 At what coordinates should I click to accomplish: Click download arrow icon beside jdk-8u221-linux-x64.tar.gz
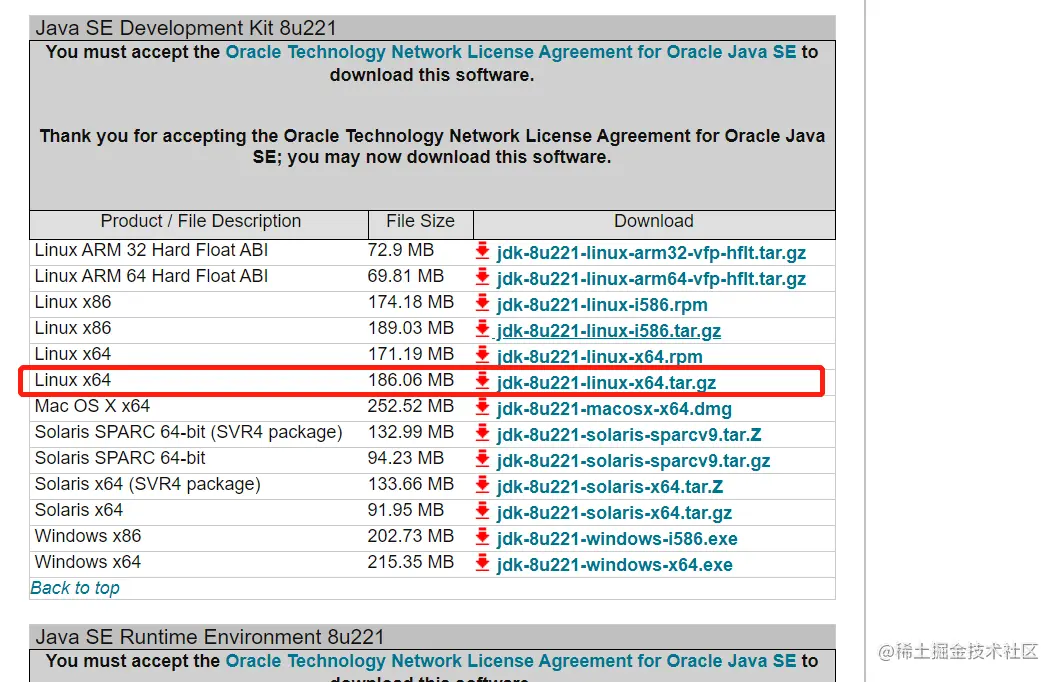click(482, 381)
